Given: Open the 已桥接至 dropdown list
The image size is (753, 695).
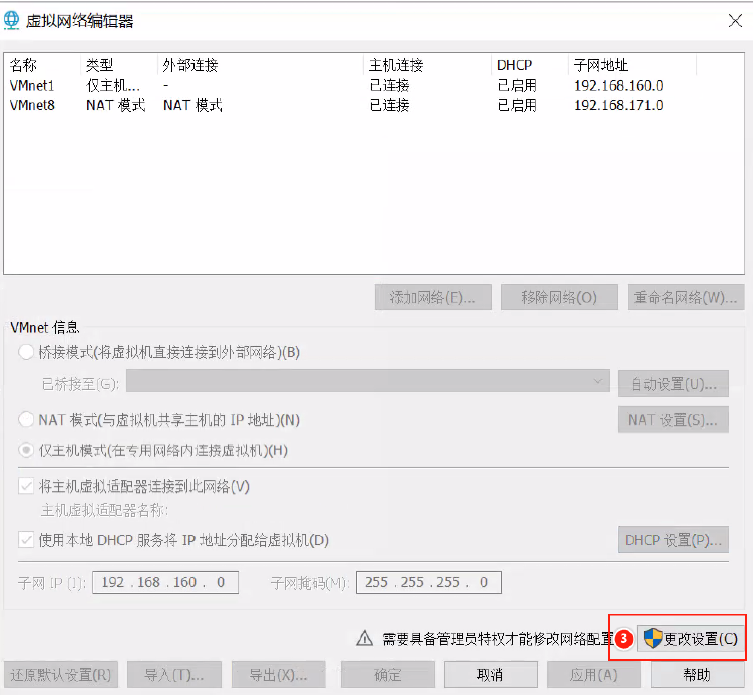Looking at the screenshot, I should (x=368, y=382).
